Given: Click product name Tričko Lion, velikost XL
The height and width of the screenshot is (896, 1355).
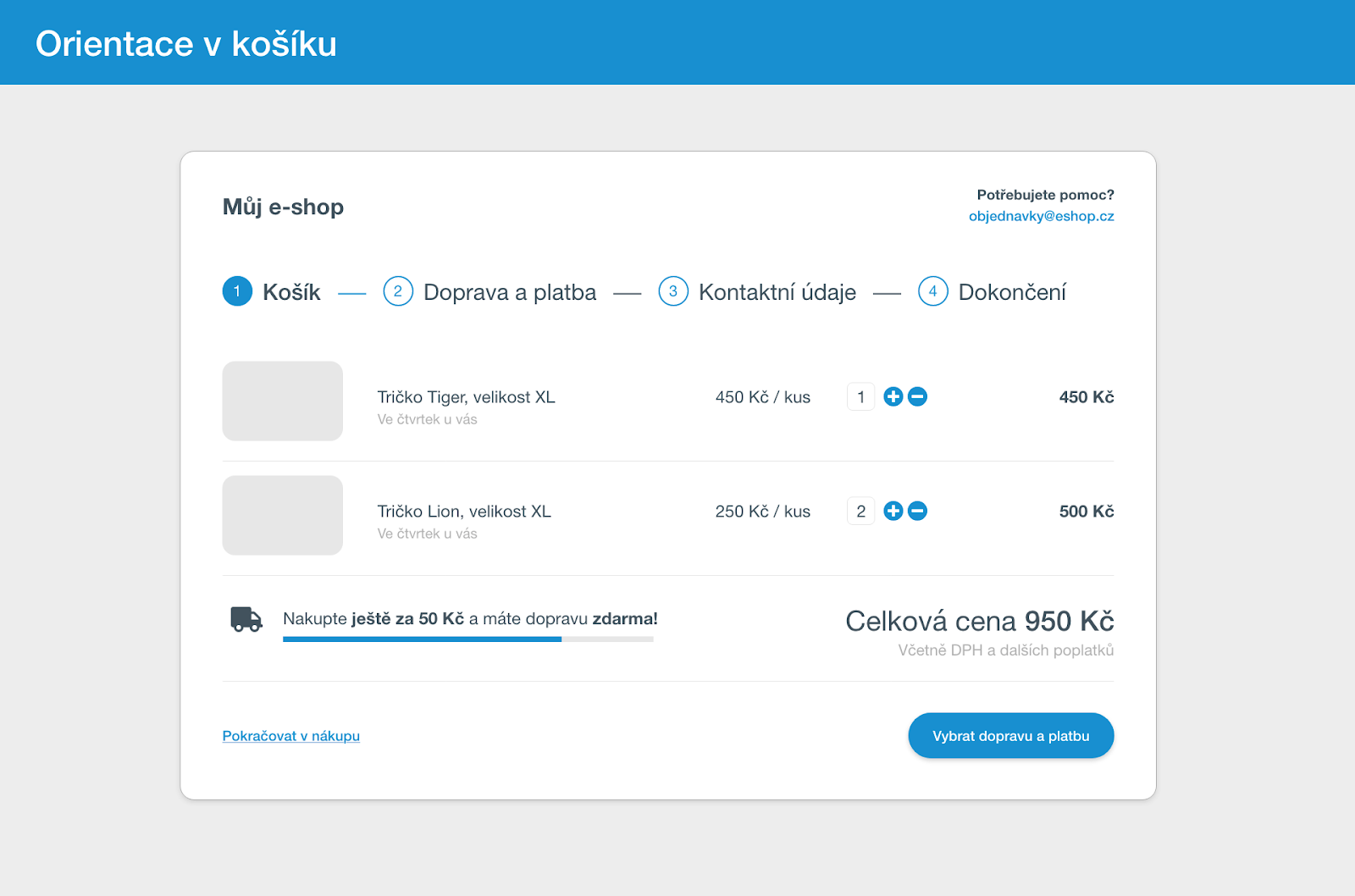Looking at the screenshot, I should 464,512.
